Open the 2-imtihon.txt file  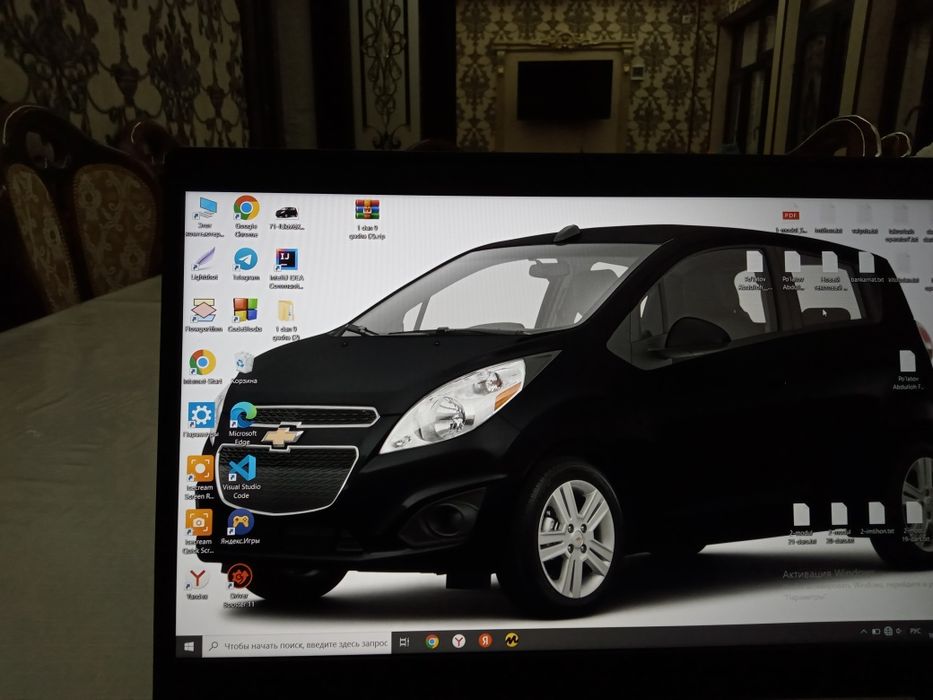pyautogui.click(x=876, y=518)
